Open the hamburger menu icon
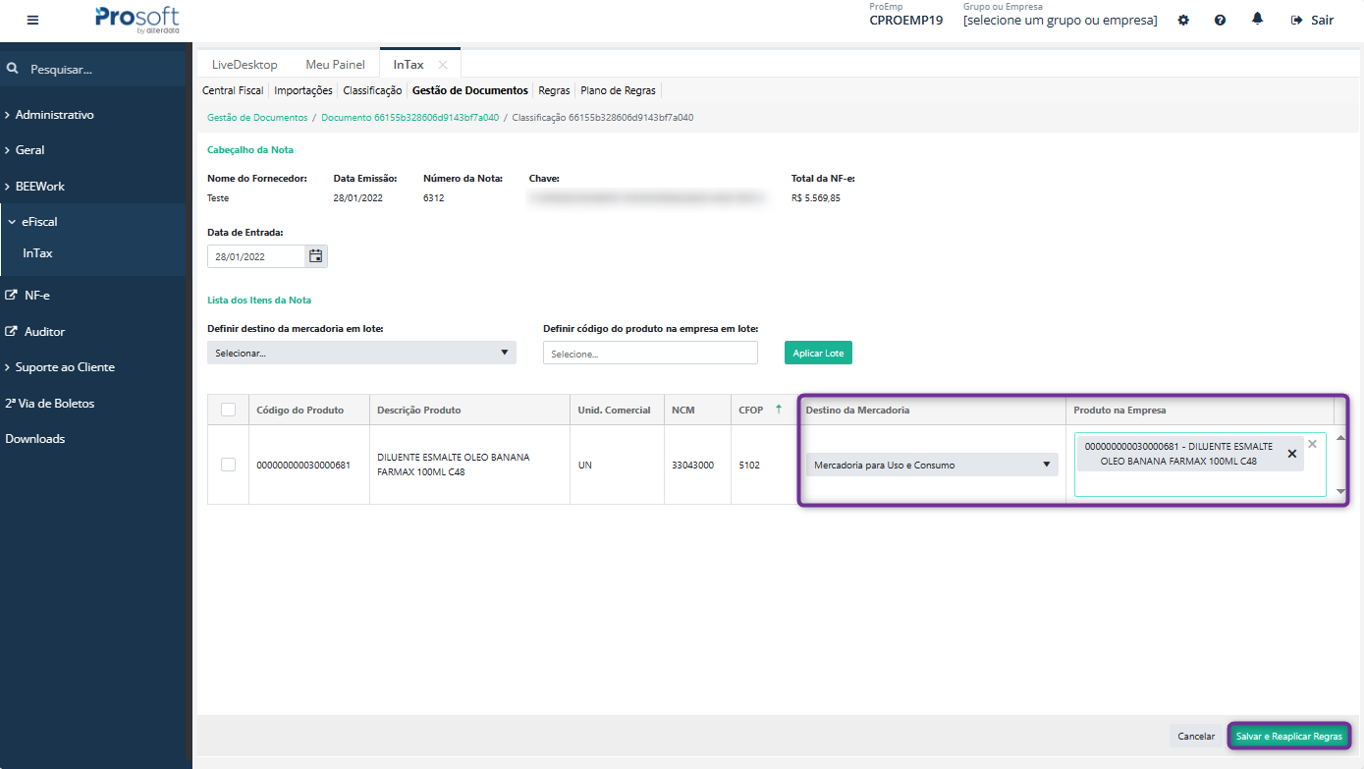Viewport: 1364px width, 769px height. click(x=33, y=20)
